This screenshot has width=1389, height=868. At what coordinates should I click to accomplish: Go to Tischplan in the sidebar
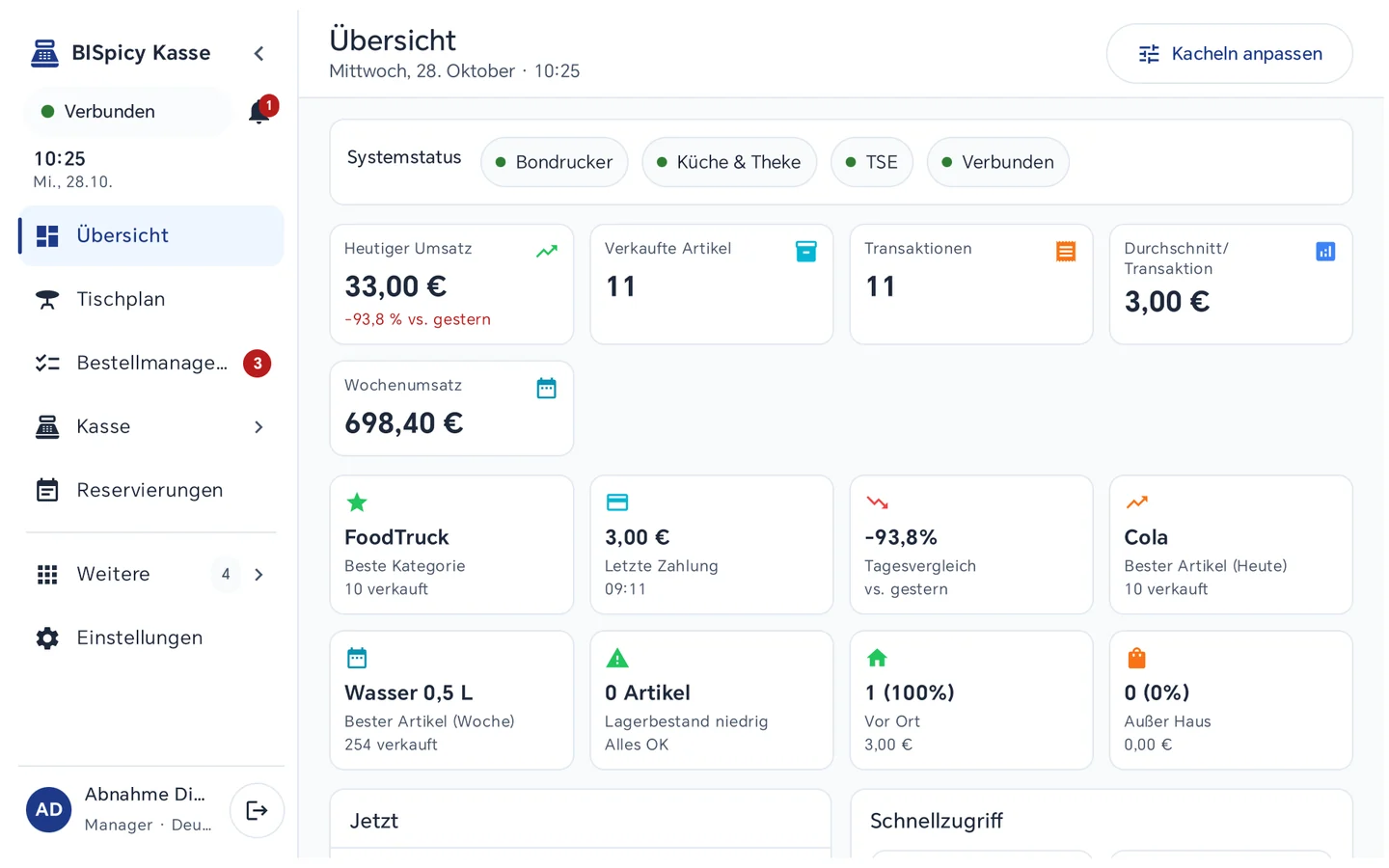151,299
